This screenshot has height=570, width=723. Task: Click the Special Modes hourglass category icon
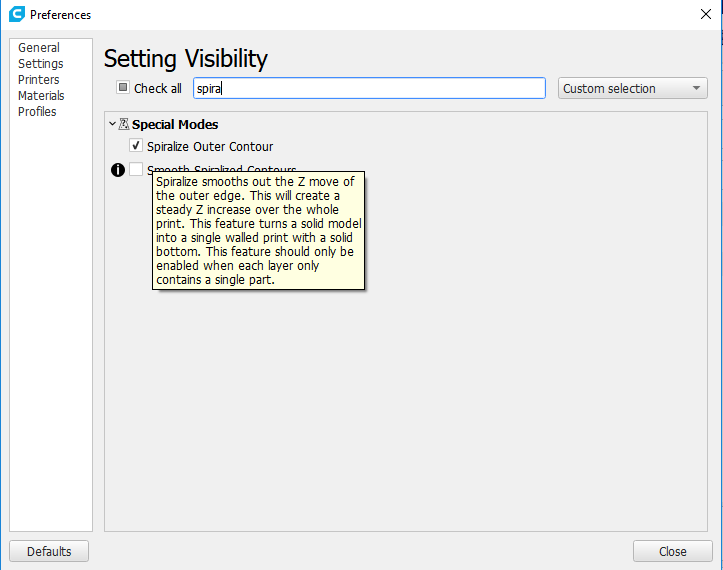[123, 125]
